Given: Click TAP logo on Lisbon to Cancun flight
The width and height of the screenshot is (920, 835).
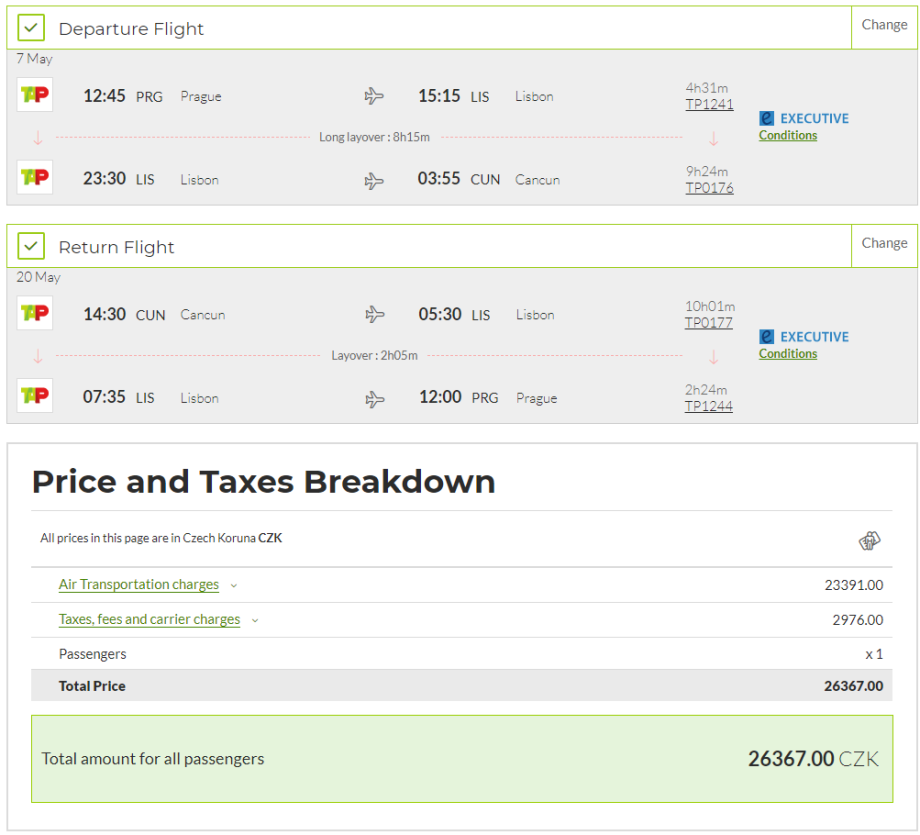Looking at the screenshot, I should [35, 178].
